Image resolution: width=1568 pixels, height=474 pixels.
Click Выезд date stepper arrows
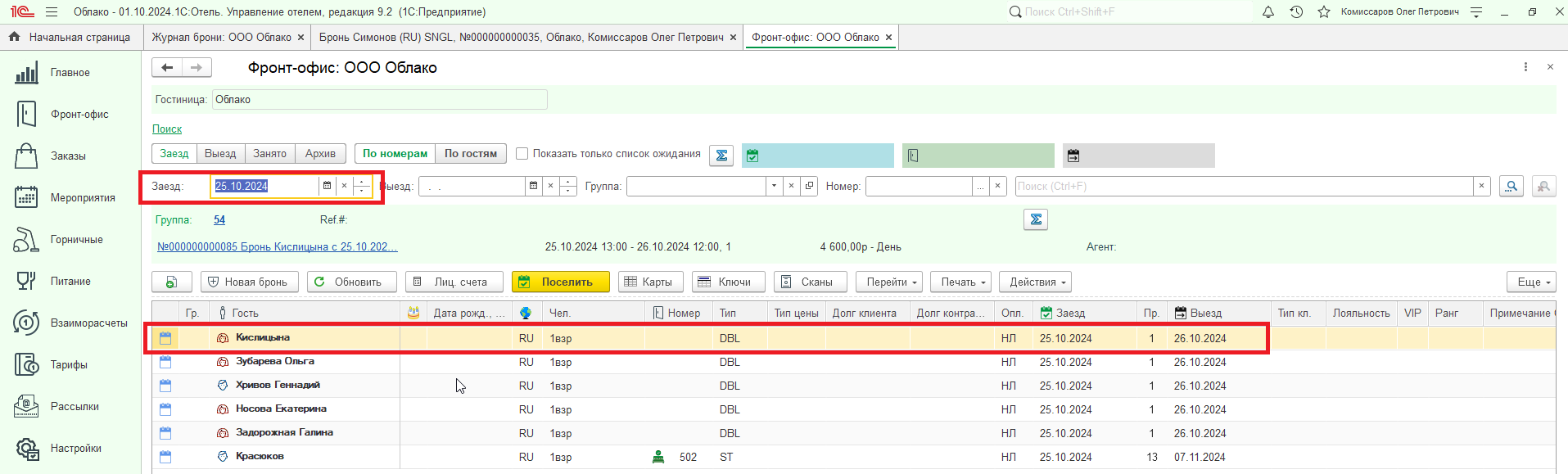(567, 187)
